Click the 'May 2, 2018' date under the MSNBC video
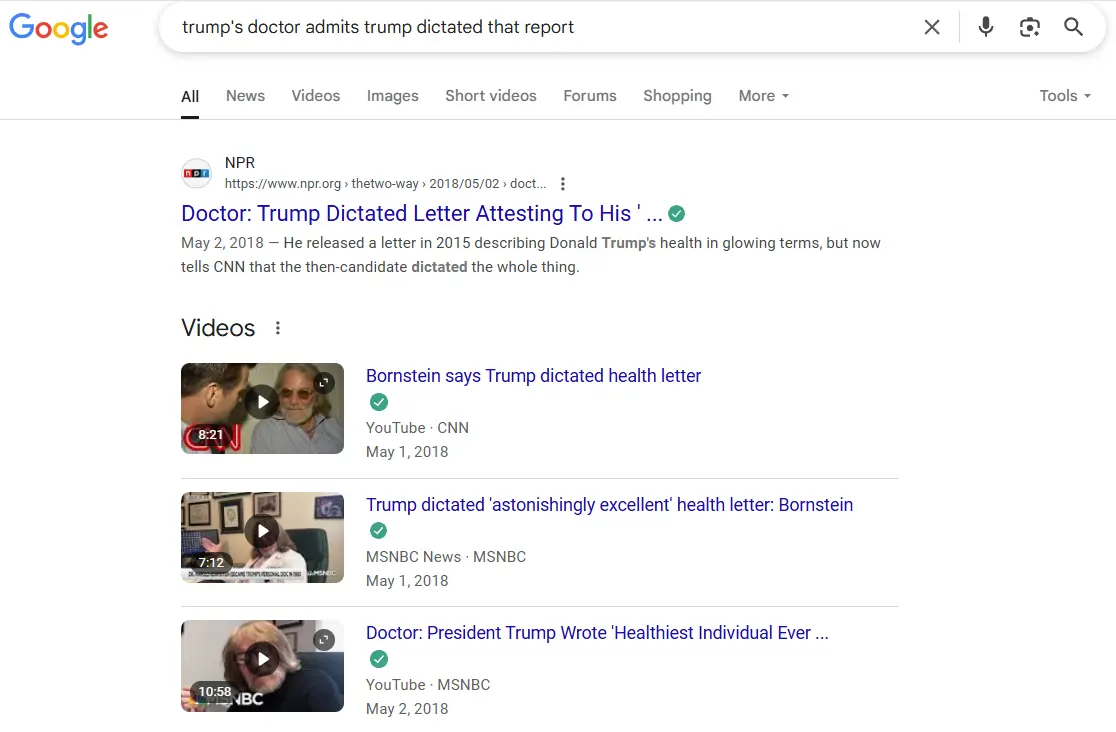 (x=407, y=709)
